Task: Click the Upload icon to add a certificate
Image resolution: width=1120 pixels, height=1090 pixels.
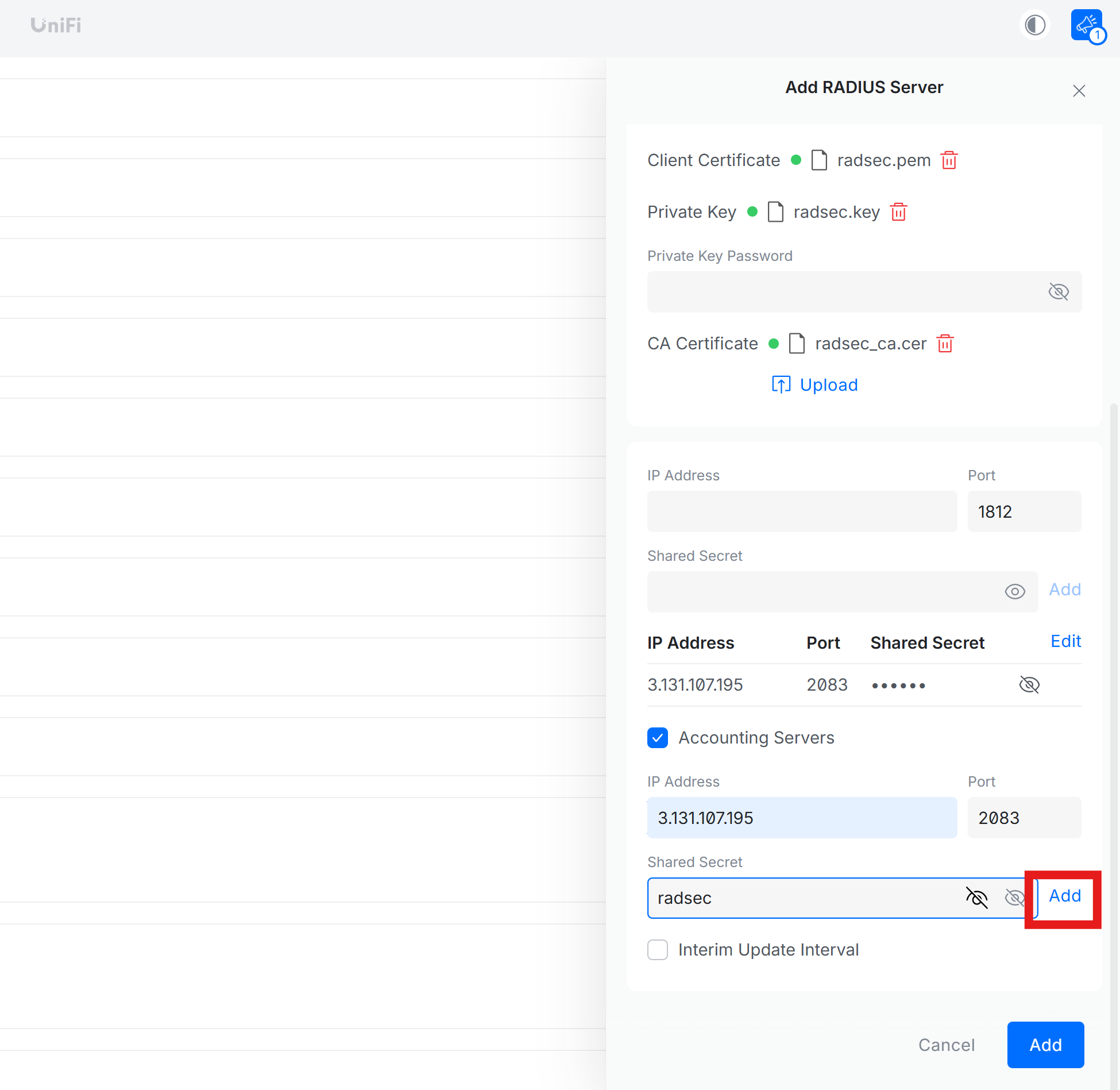Action: click(781, 384)
